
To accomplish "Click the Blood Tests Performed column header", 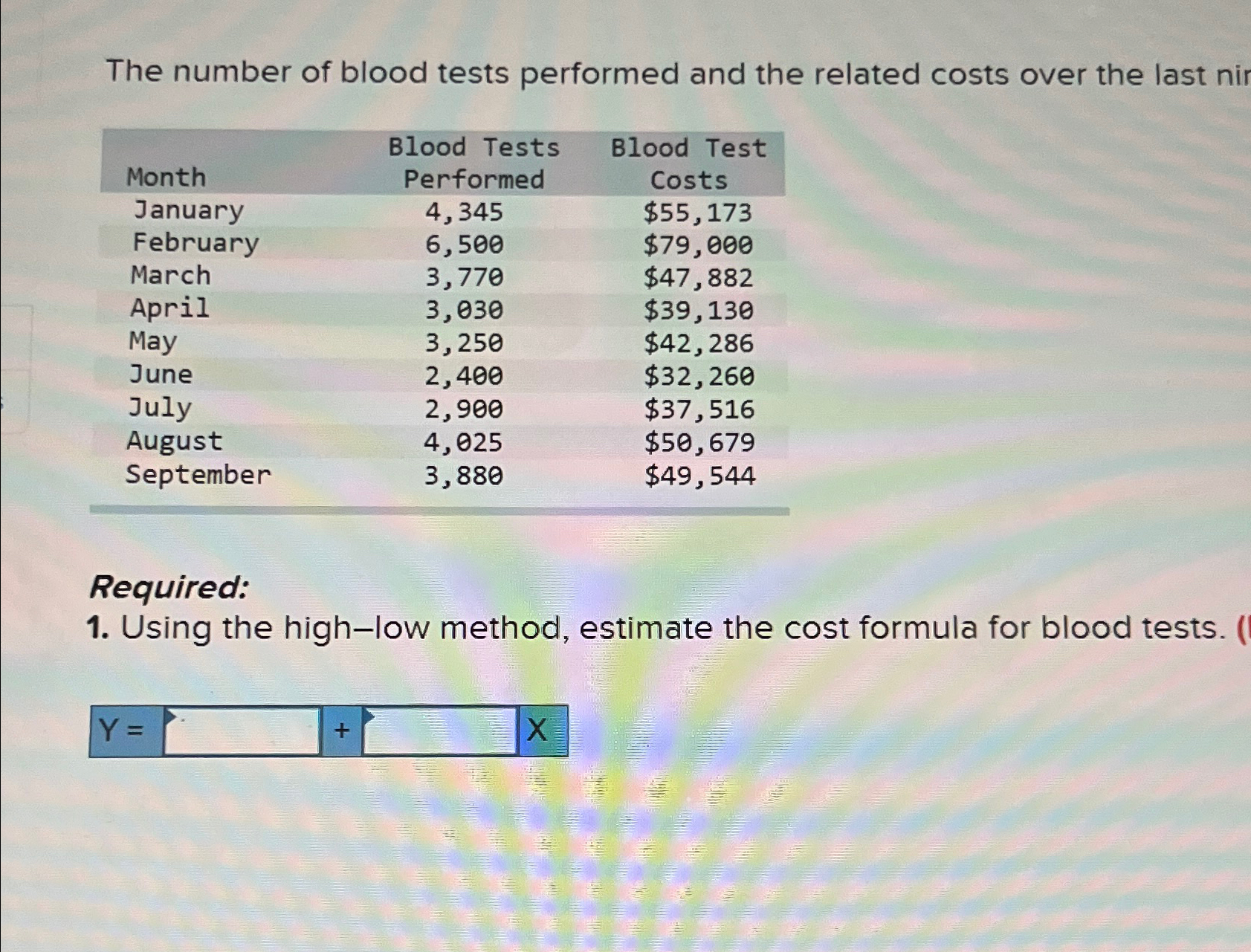I will [x=473, y=162].
